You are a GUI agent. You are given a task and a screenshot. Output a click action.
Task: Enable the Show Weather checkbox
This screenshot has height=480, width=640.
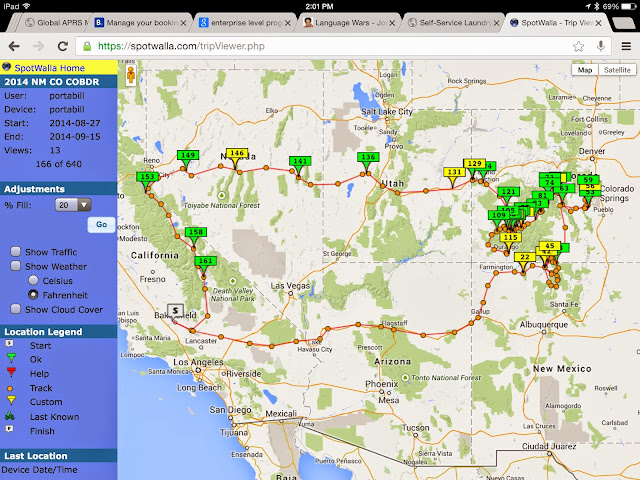tap(16, 266)
